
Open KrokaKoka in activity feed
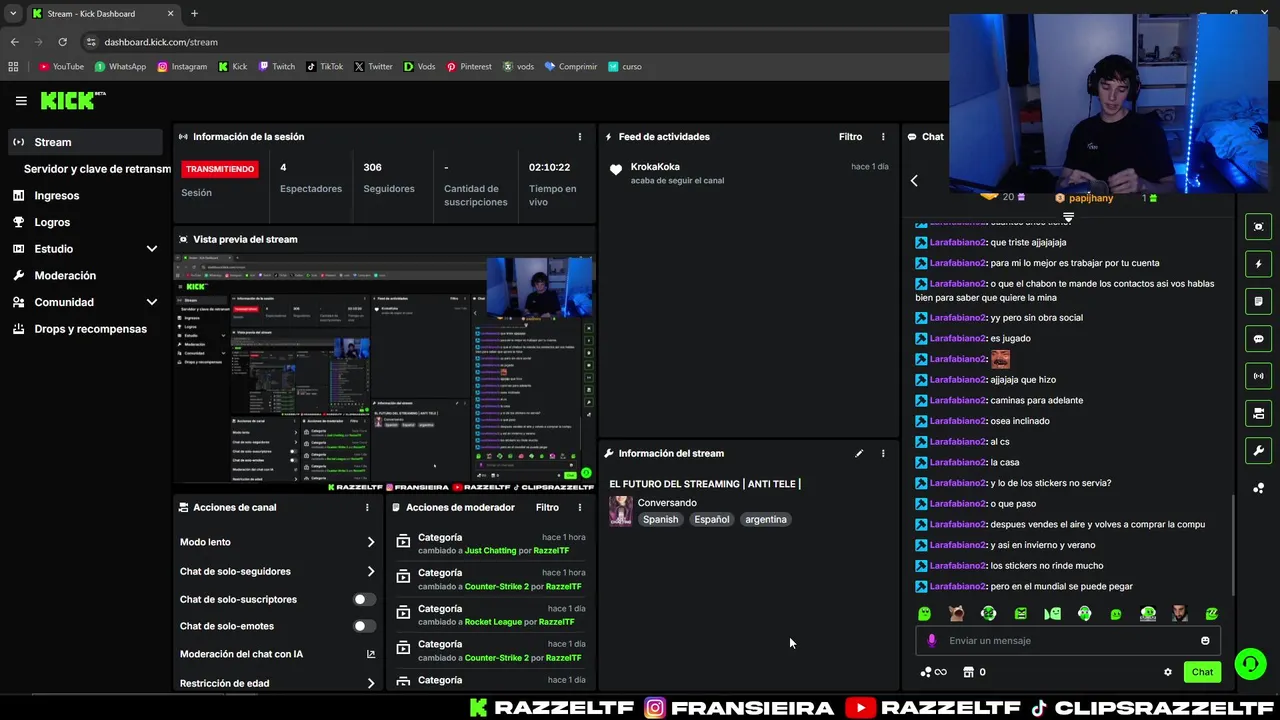click(655, 167)
